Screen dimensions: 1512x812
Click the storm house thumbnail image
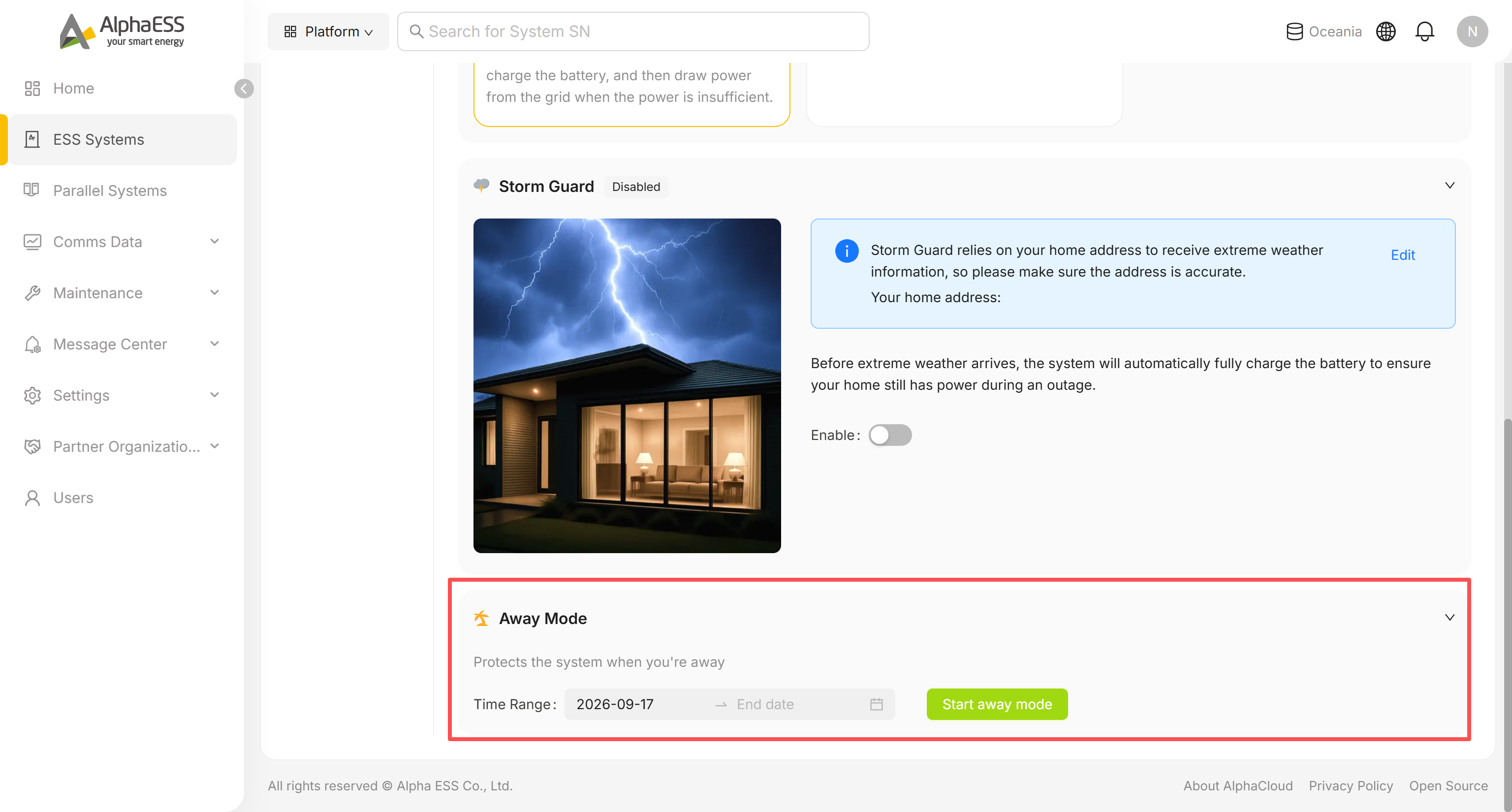(x=627, y=385)
